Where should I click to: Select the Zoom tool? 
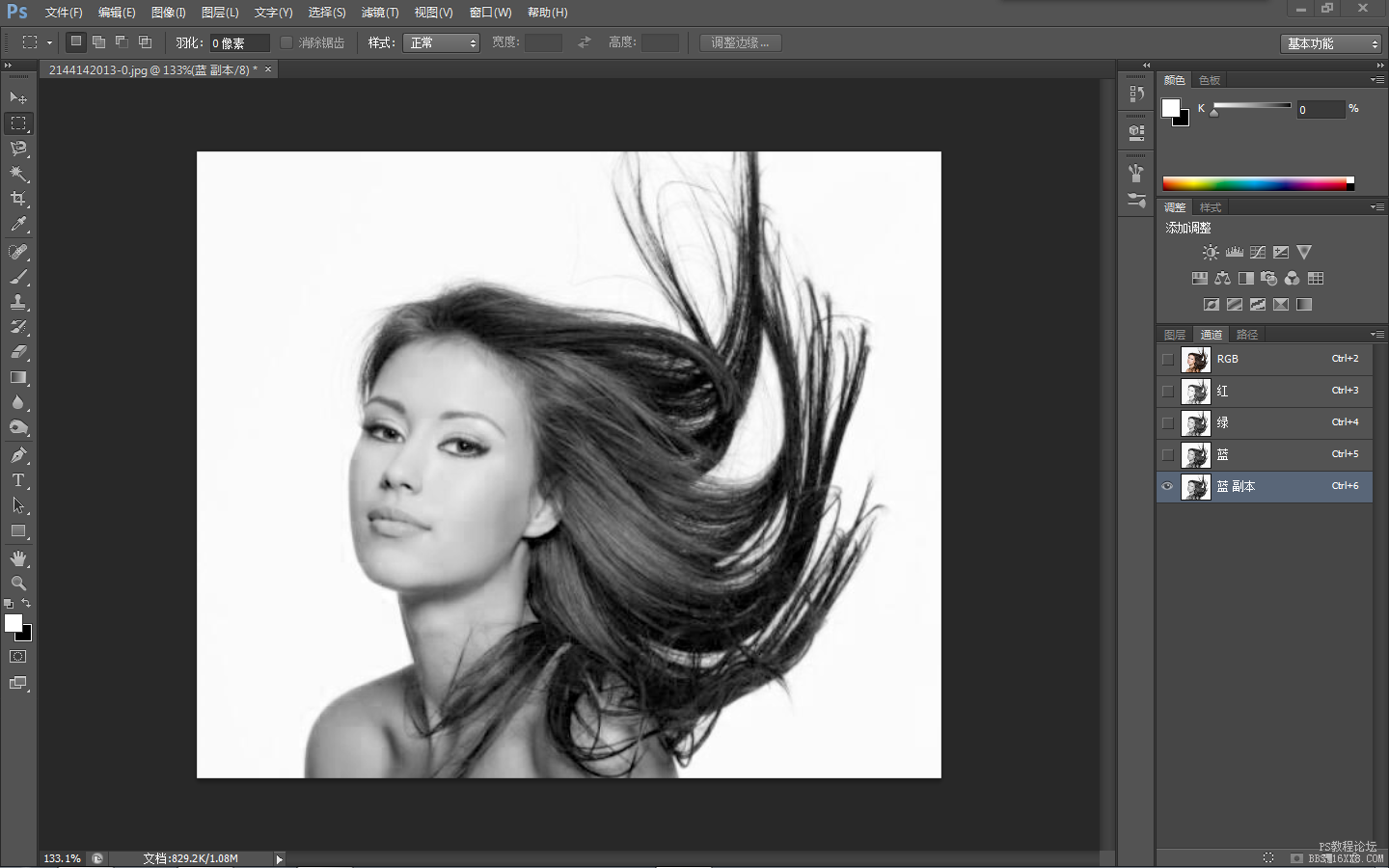click(x=18, y=583)
